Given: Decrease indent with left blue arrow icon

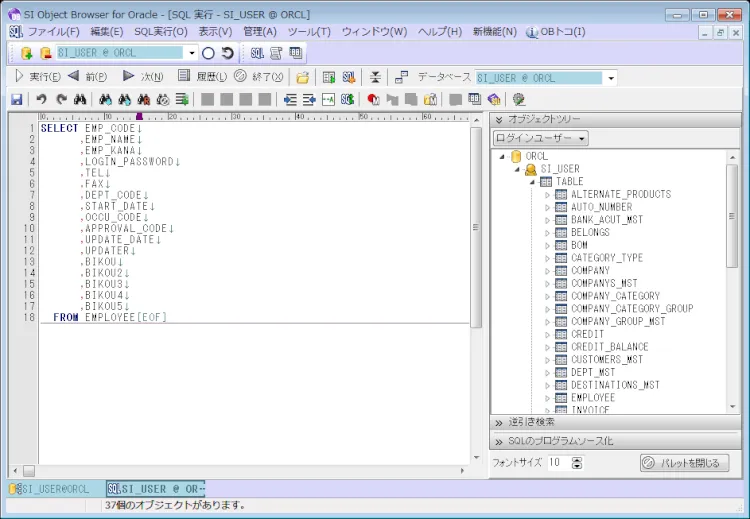Looking at the screenshot, I should point(290,99).
